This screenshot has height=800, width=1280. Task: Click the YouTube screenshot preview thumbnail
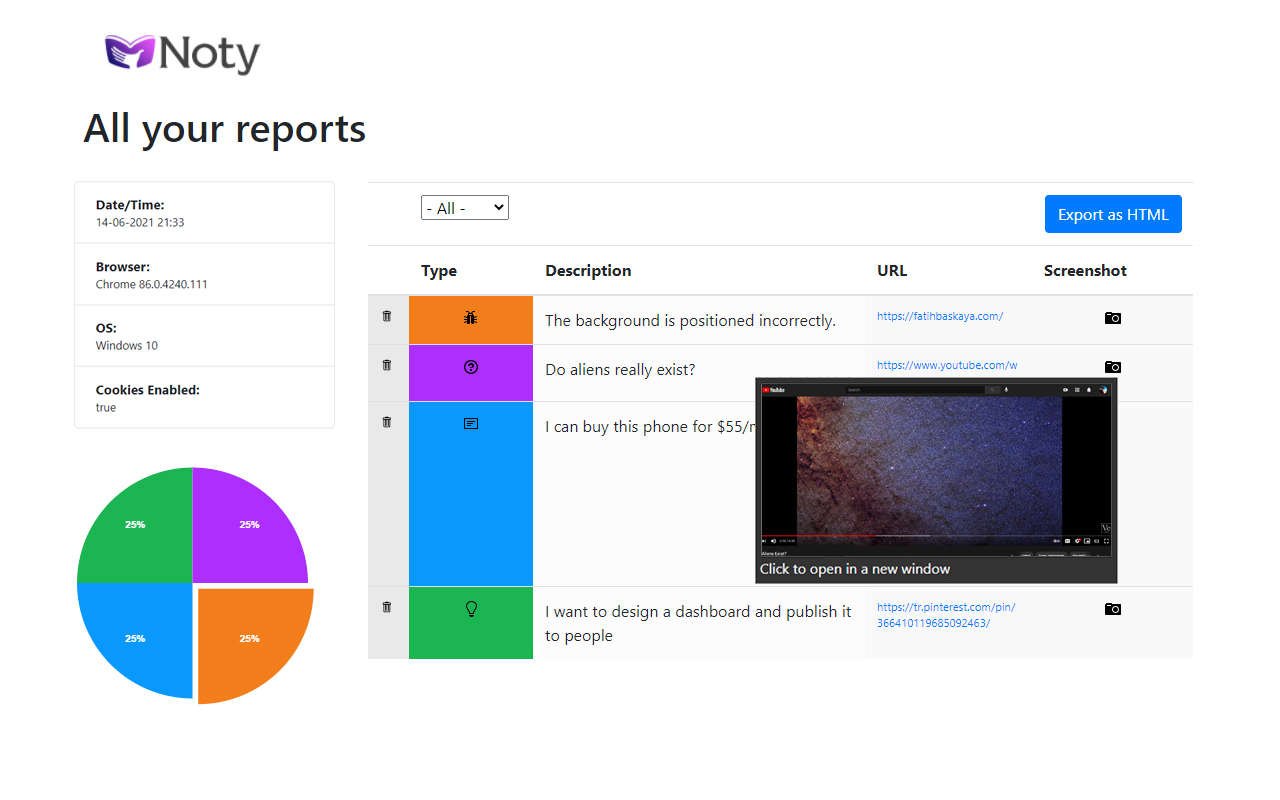935,470
